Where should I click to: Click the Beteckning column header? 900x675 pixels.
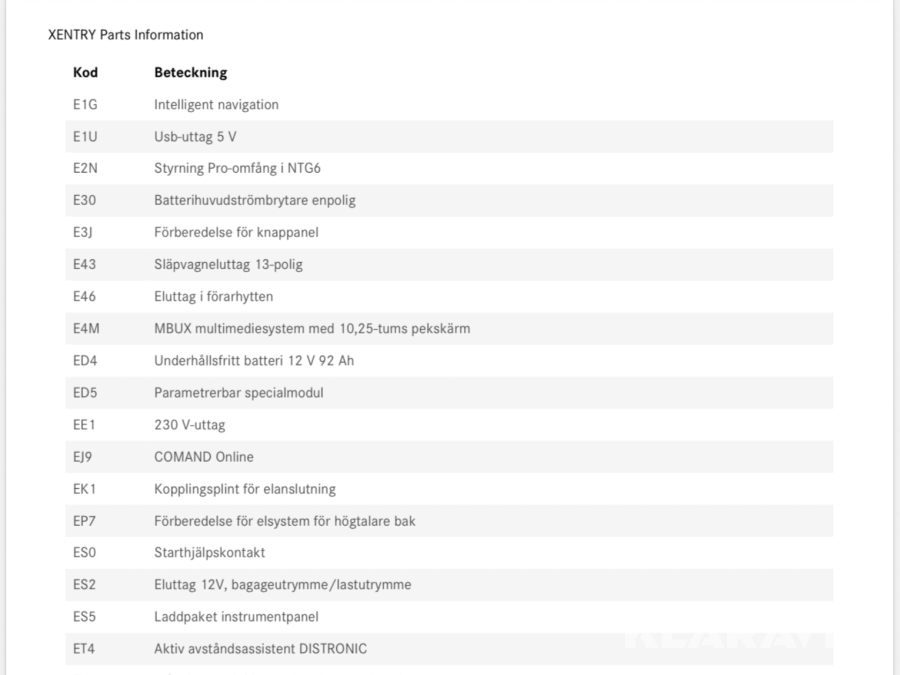190,73
